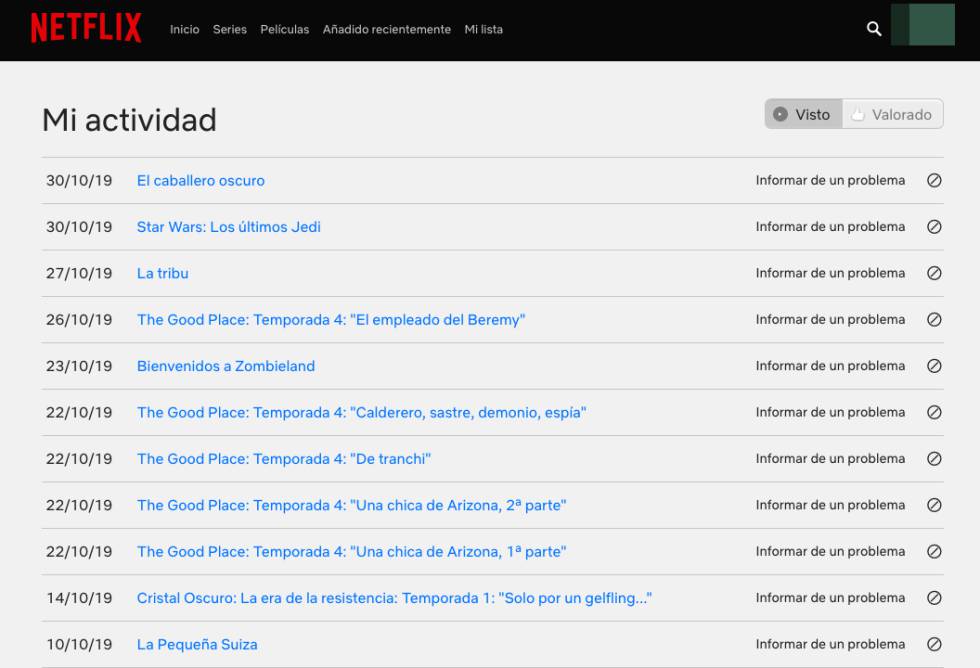980x668 pixels.
Task: Open Star Wars: Los últimos Jedi link
Action: point(229,227)
